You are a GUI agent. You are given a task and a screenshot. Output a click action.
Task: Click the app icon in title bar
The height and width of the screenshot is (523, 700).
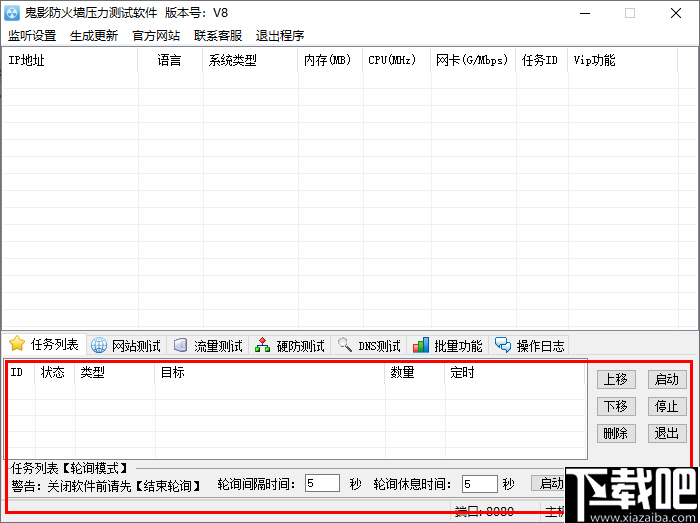(12, 13)
